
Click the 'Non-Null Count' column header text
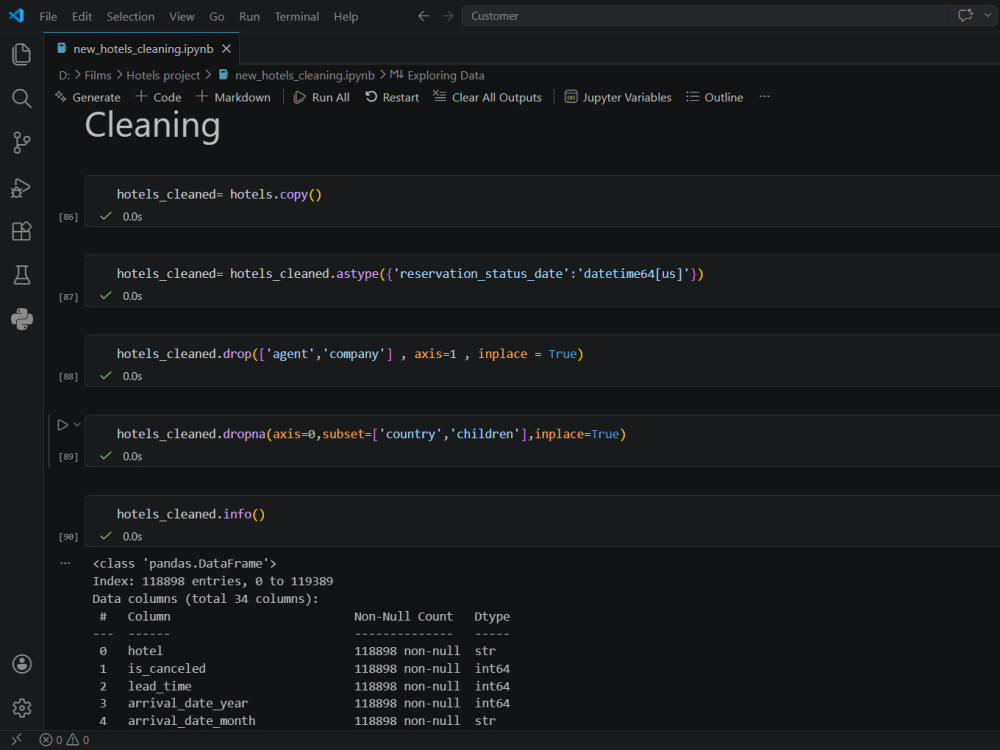pyautogui.click(x=403, y=616)
